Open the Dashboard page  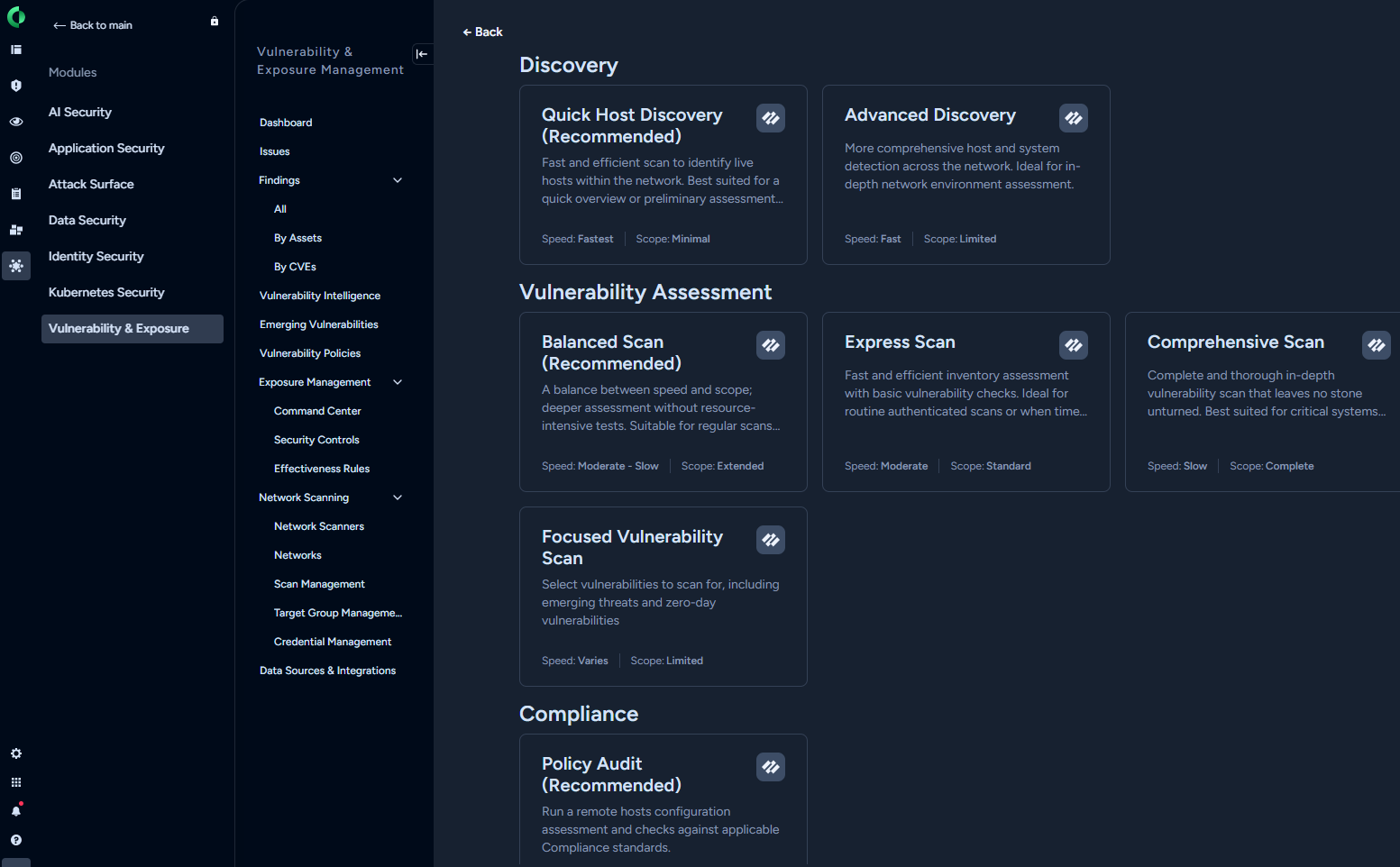(x=286, y=123)
